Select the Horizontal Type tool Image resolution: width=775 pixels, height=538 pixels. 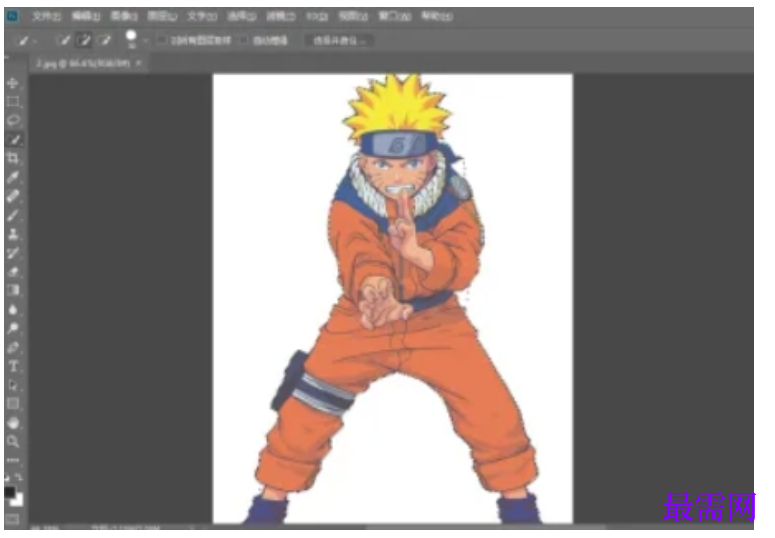pyautogui.click(x=13, y=366)
